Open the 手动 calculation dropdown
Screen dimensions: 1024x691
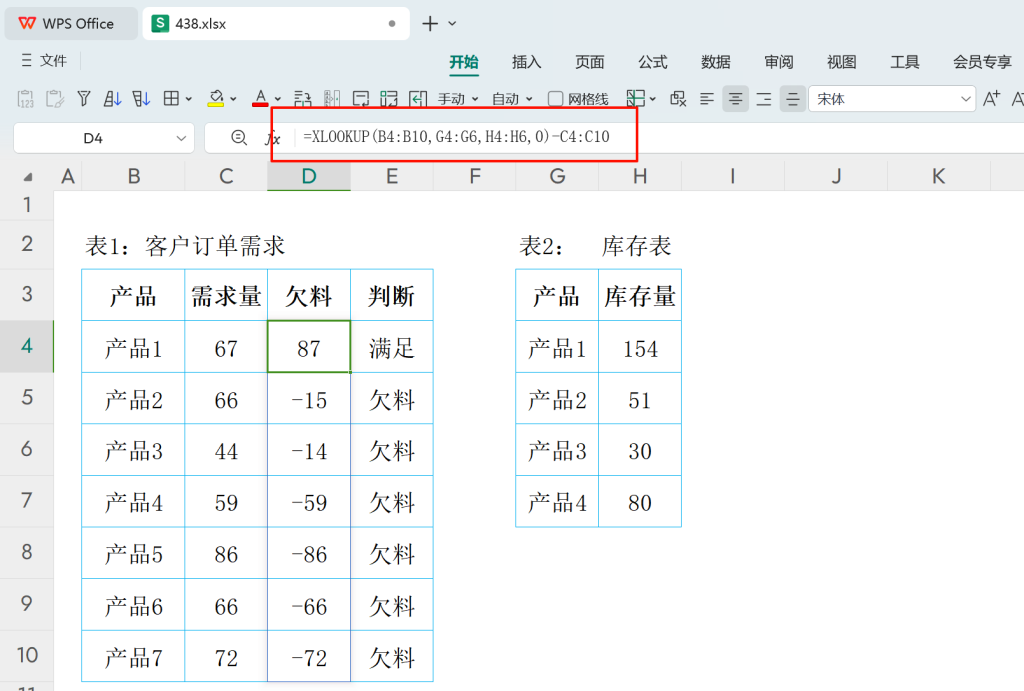(458, 99)
